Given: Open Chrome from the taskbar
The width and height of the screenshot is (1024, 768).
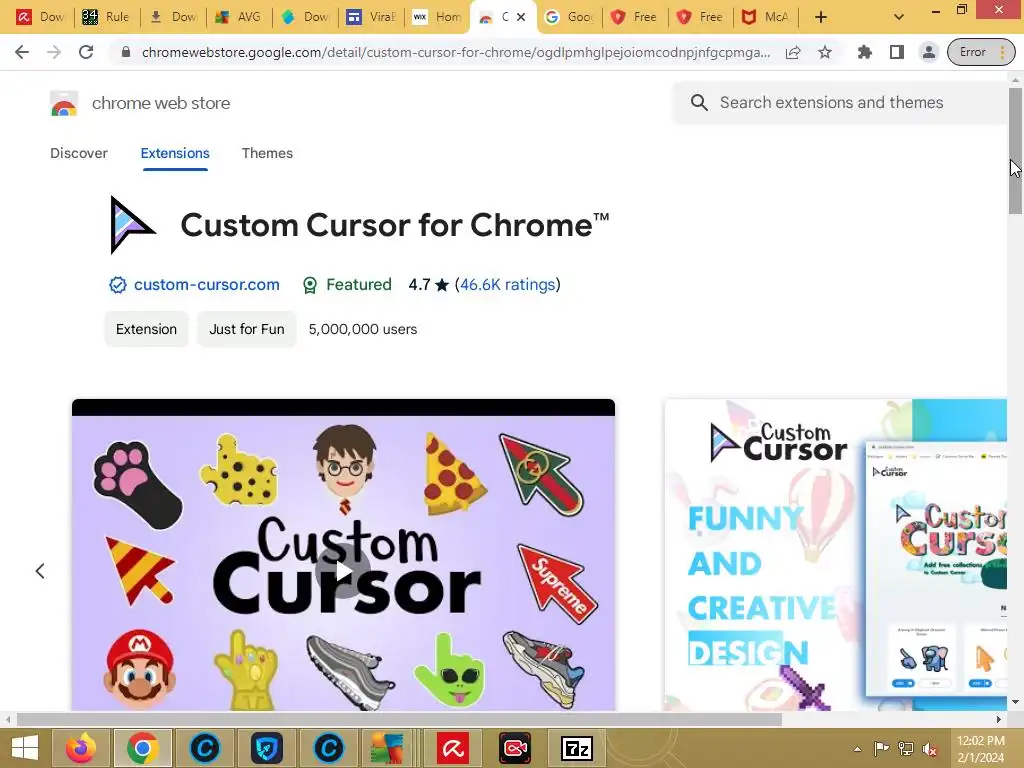Looking at the screenshot, I should point(143,748).
